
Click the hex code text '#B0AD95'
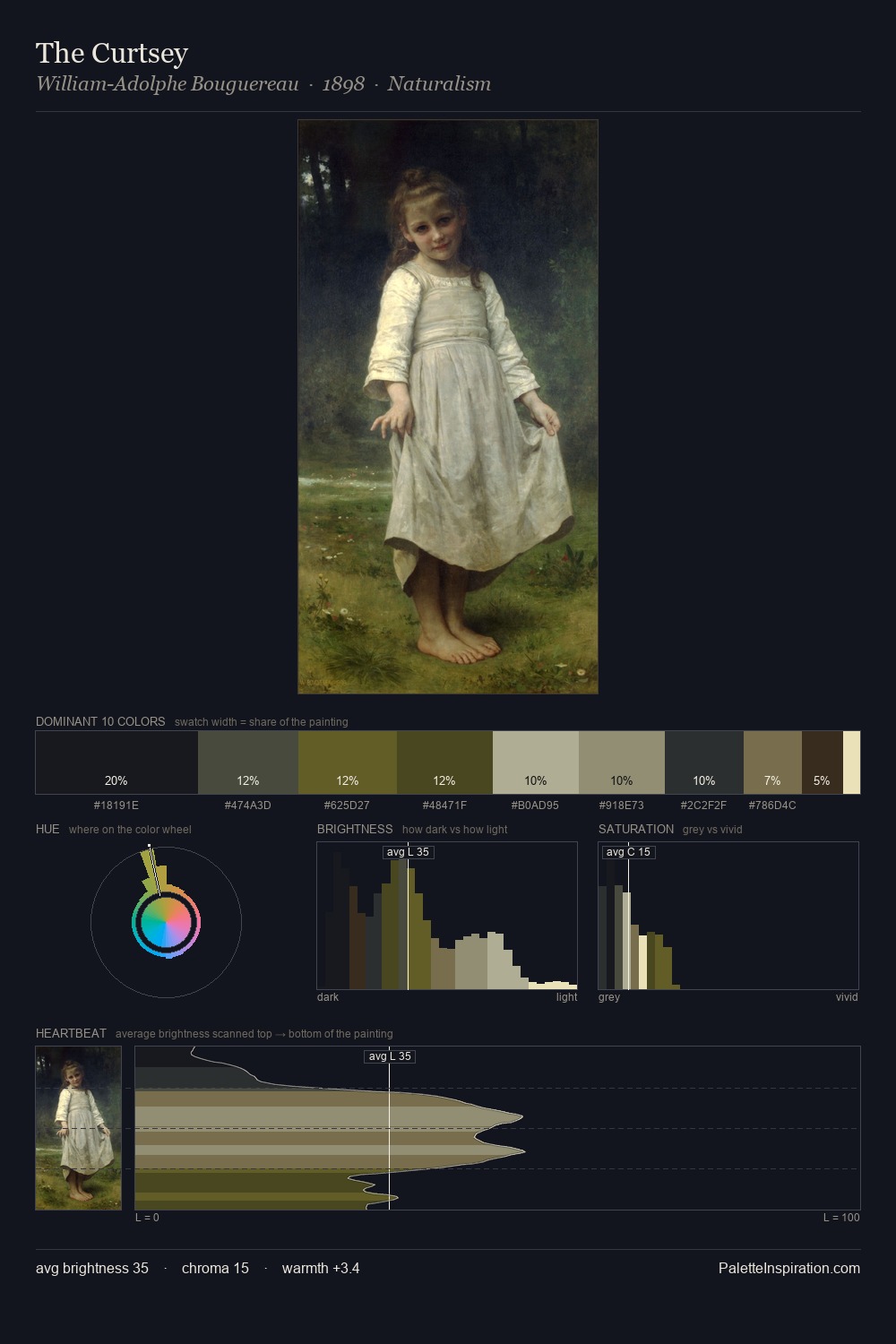(x=536, y=806)
